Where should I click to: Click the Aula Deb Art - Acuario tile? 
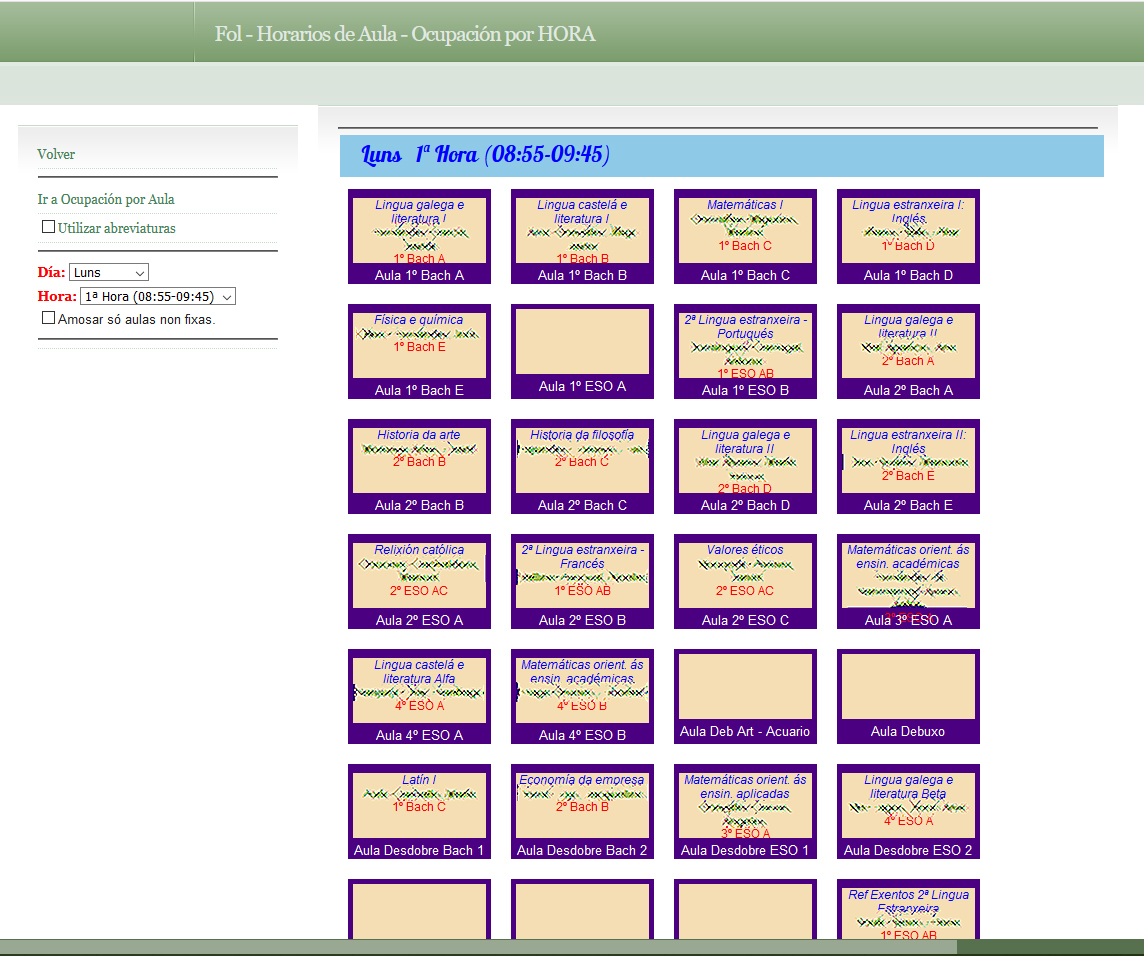(x=745, y=696)
